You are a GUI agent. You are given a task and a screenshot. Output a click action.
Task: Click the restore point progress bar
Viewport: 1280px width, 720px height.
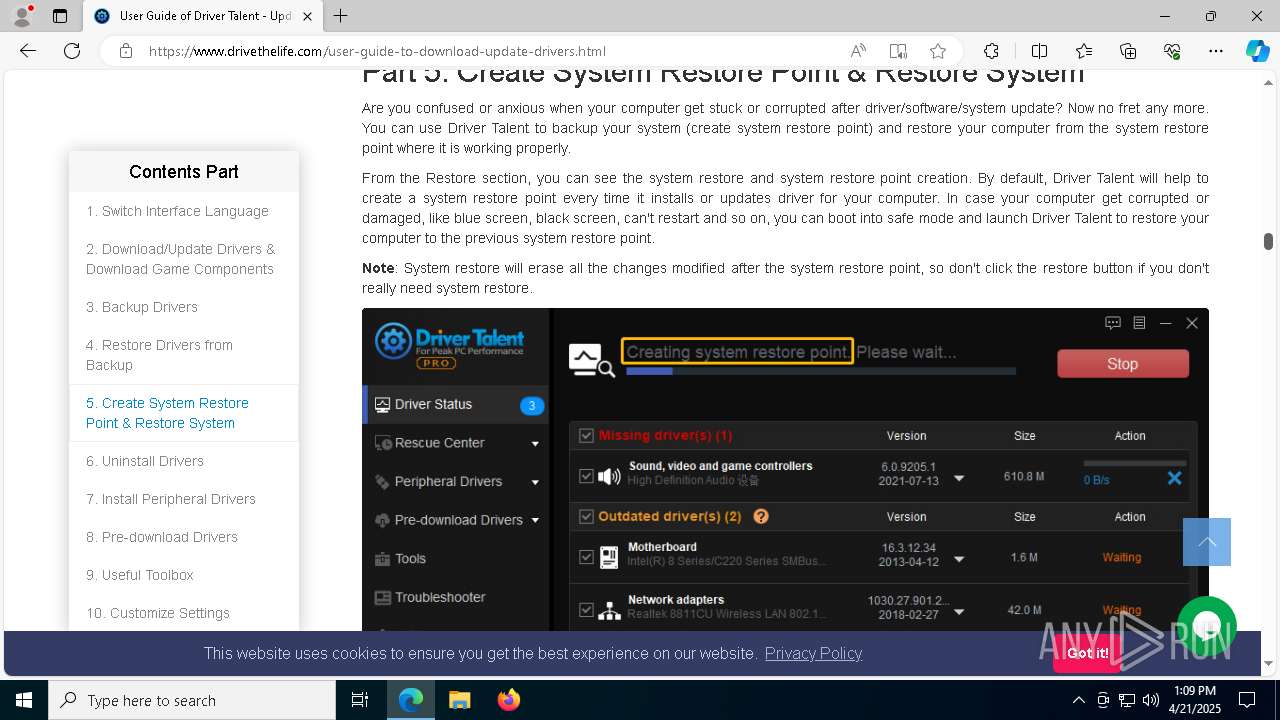coord(821,371)
